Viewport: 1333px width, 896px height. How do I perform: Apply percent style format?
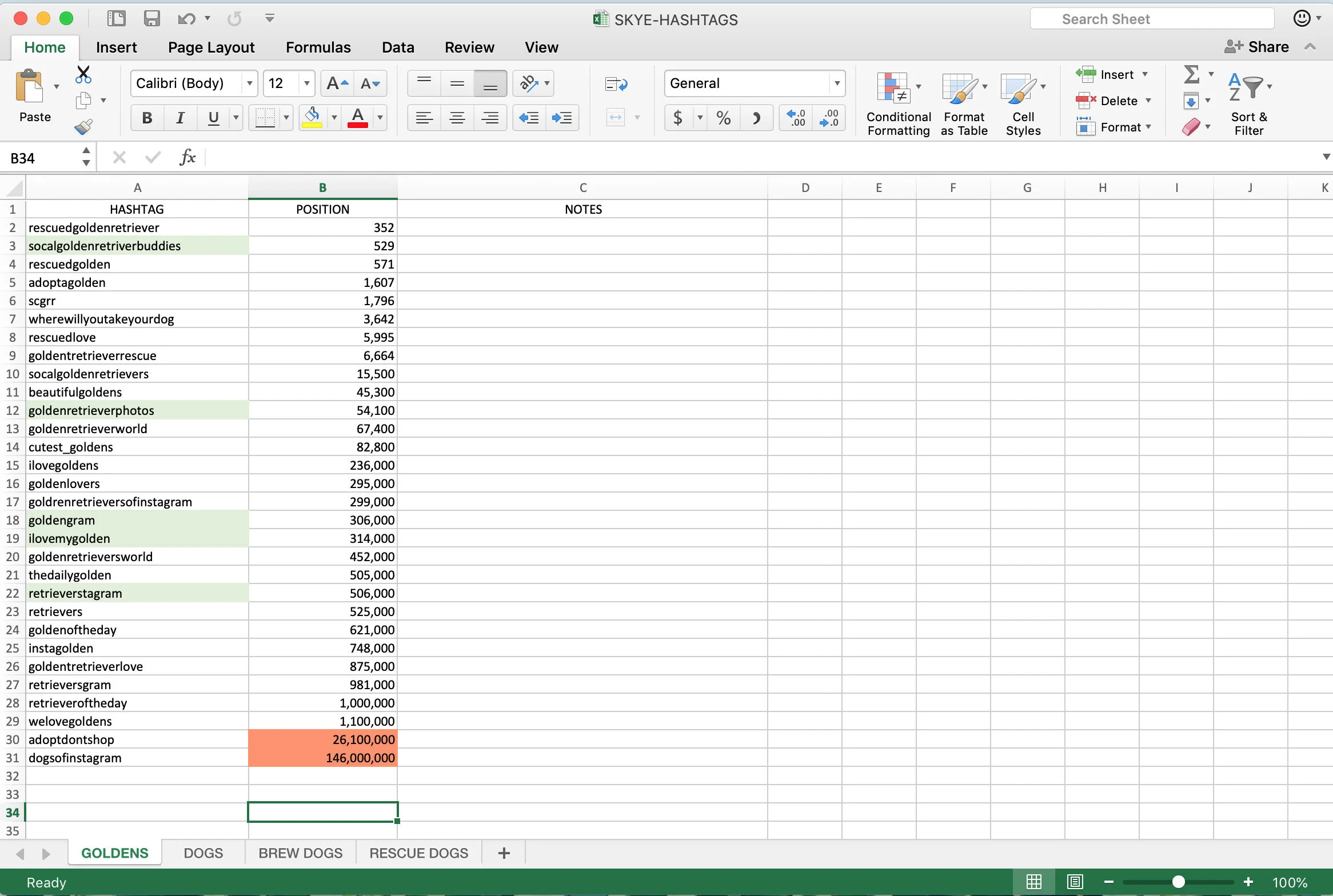(x=724, y=118)
